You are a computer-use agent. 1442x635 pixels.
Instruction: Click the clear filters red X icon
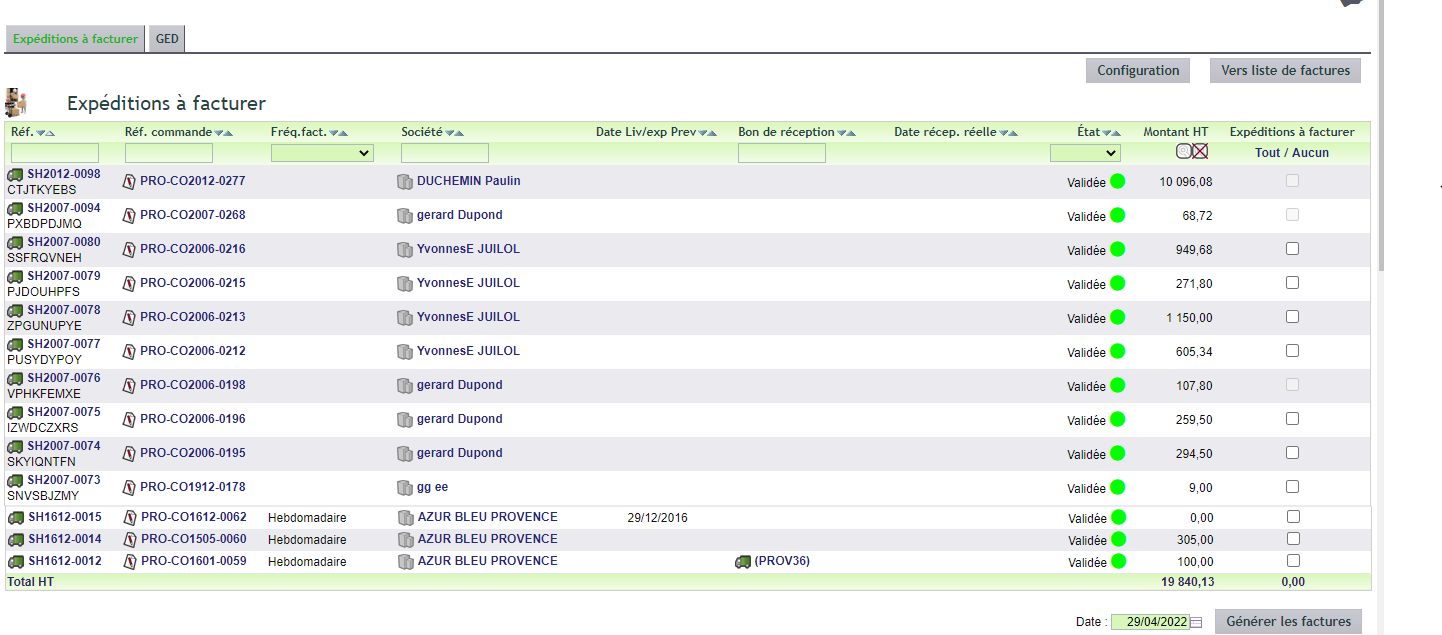click(1200, 152)
